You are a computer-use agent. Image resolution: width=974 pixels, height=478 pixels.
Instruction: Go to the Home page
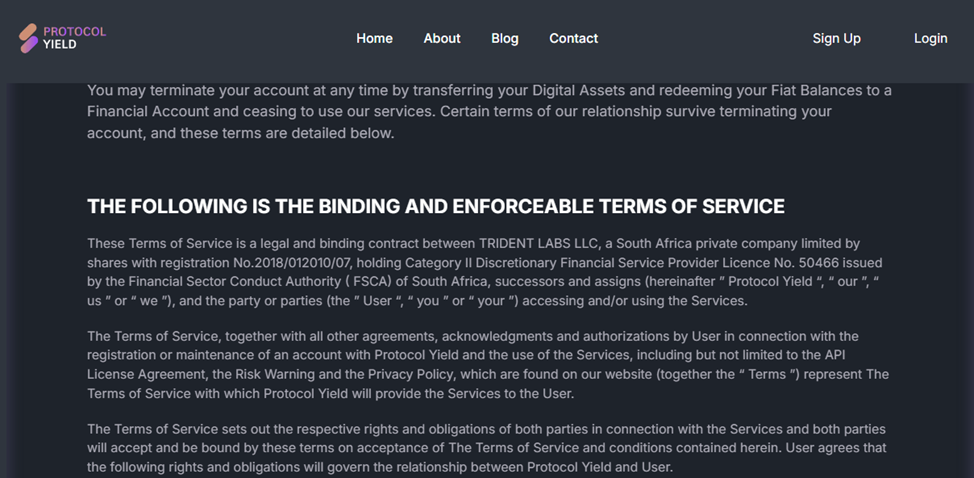pyautogui.click(x=374, y=38)
